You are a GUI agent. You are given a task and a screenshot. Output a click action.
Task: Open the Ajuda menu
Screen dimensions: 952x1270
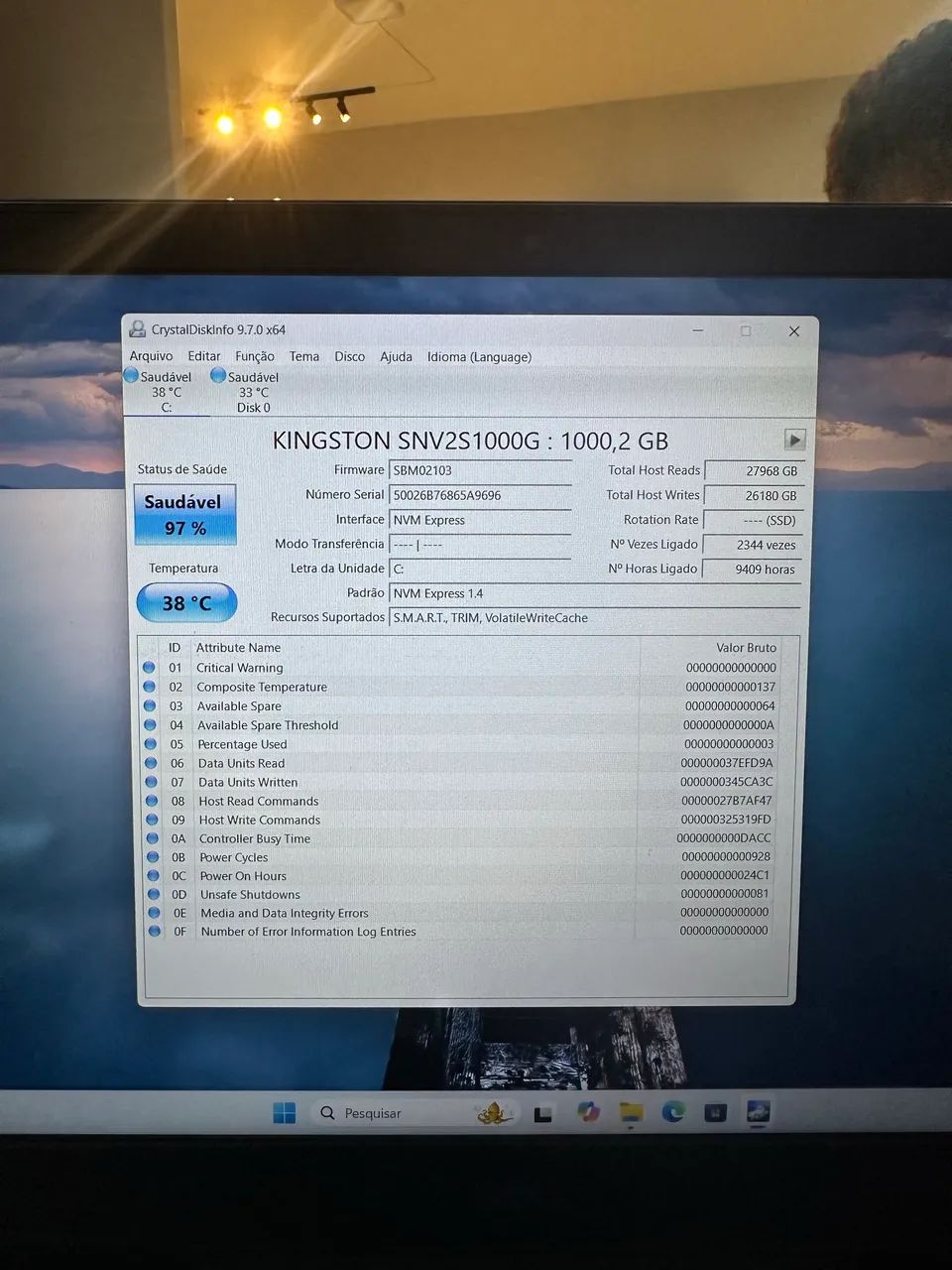[x=396, y=356]
